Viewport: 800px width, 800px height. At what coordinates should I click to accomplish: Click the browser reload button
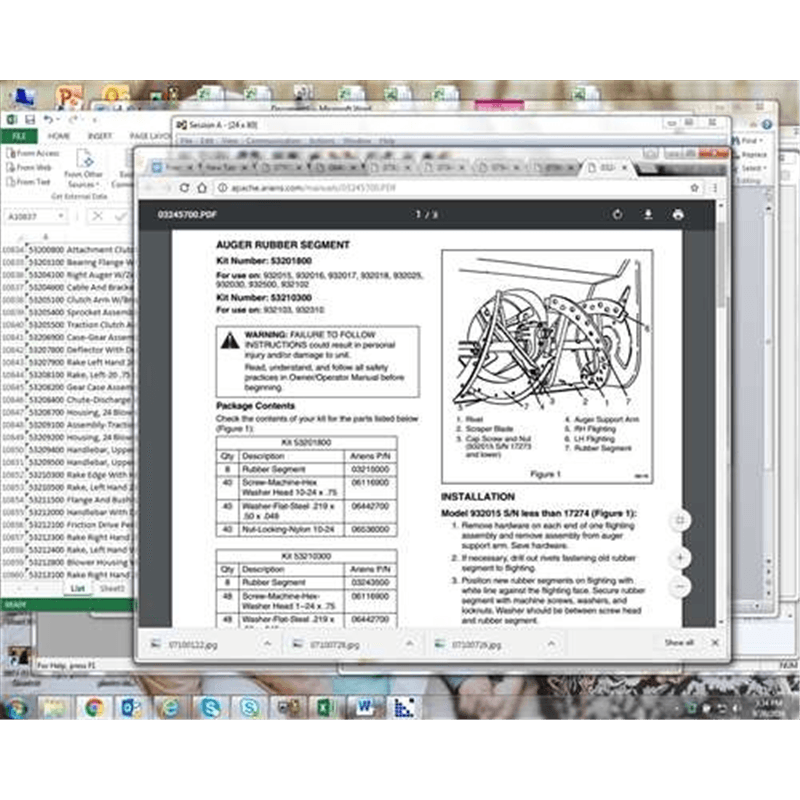pos(187,188)
